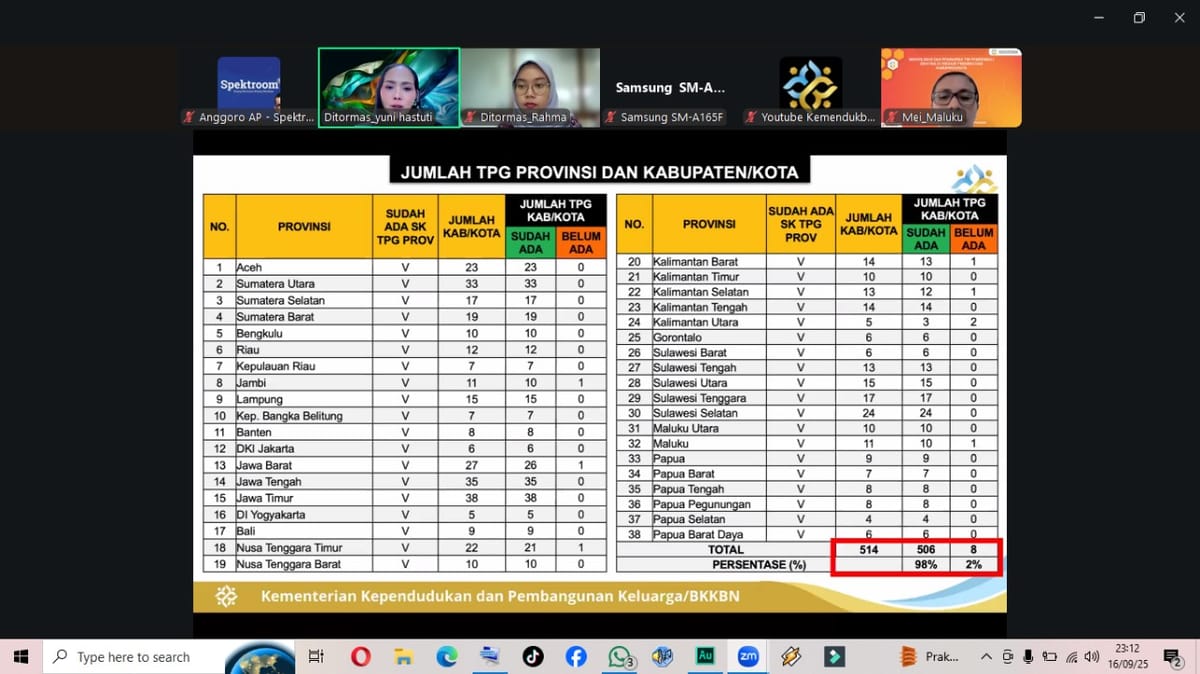Click the 'Sumatera Utara' cell

click(304, 284)
